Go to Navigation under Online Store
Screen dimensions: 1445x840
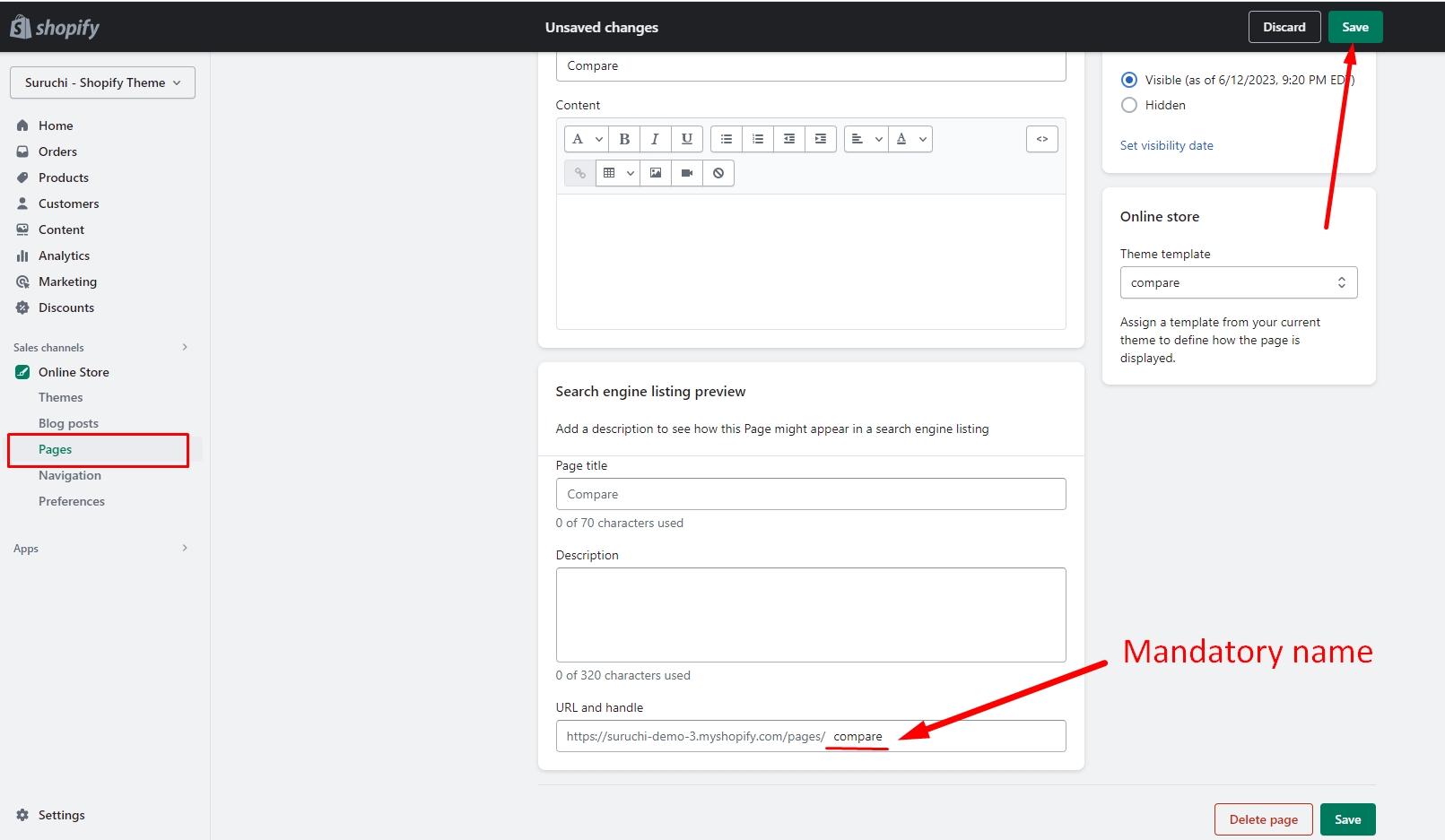[x=70, y=475]
